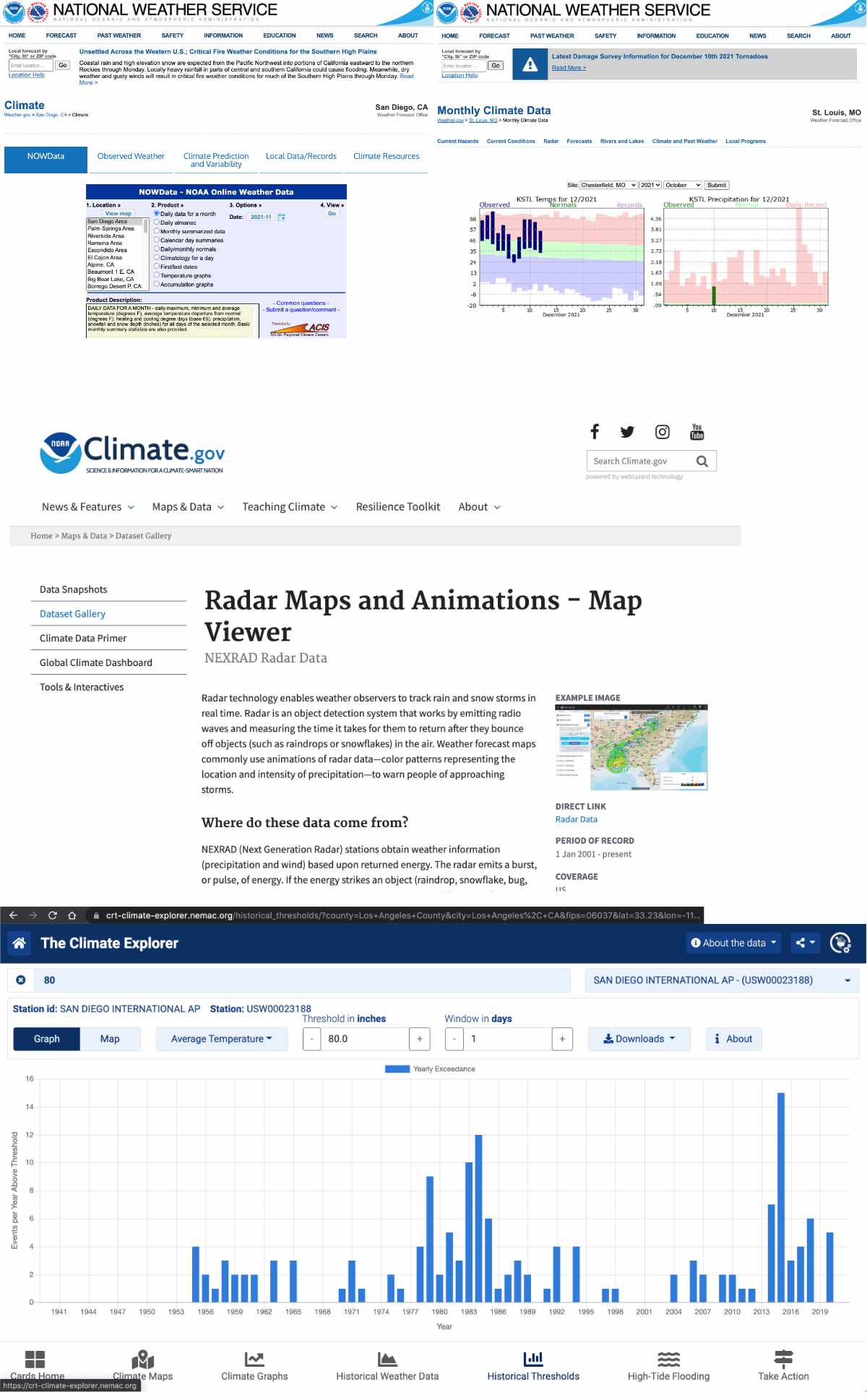
Task: Click the Climate Explorer home icon
Action: pos(20,943)
